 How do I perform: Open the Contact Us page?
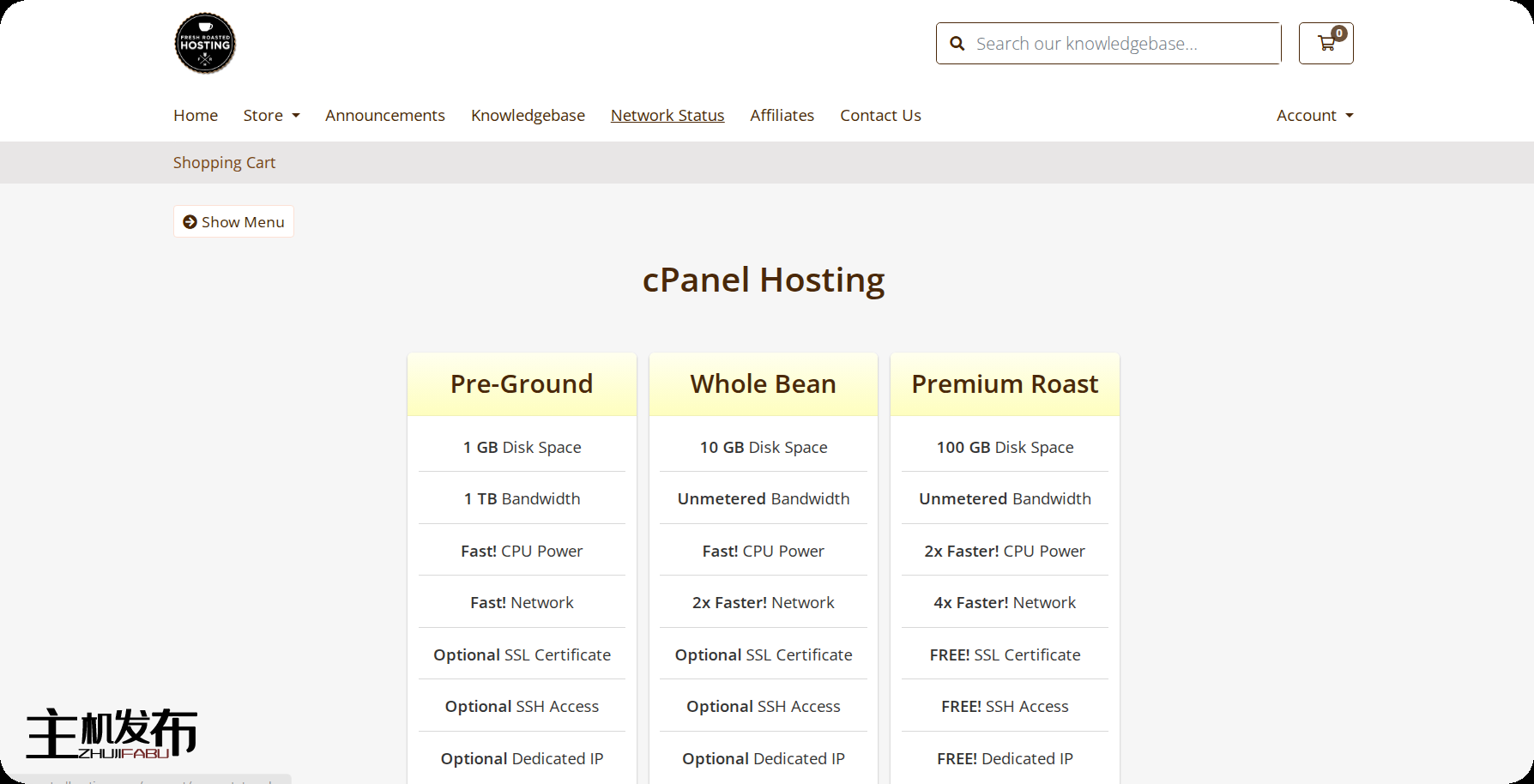[880, 116]
